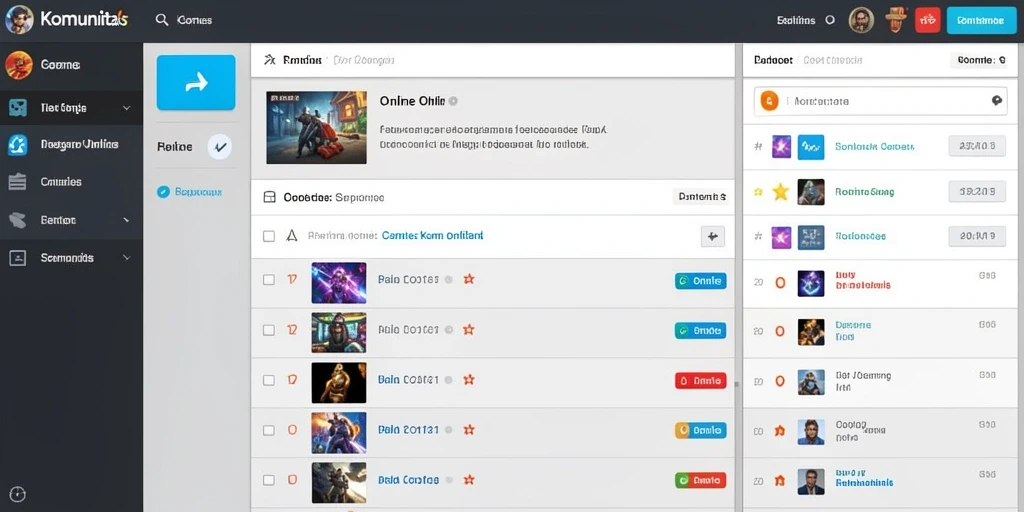The height and width of the screenshot is (512, 1024).
Task: Expand the Benton sidebar item chevron
Action: (x=126, y=220)
